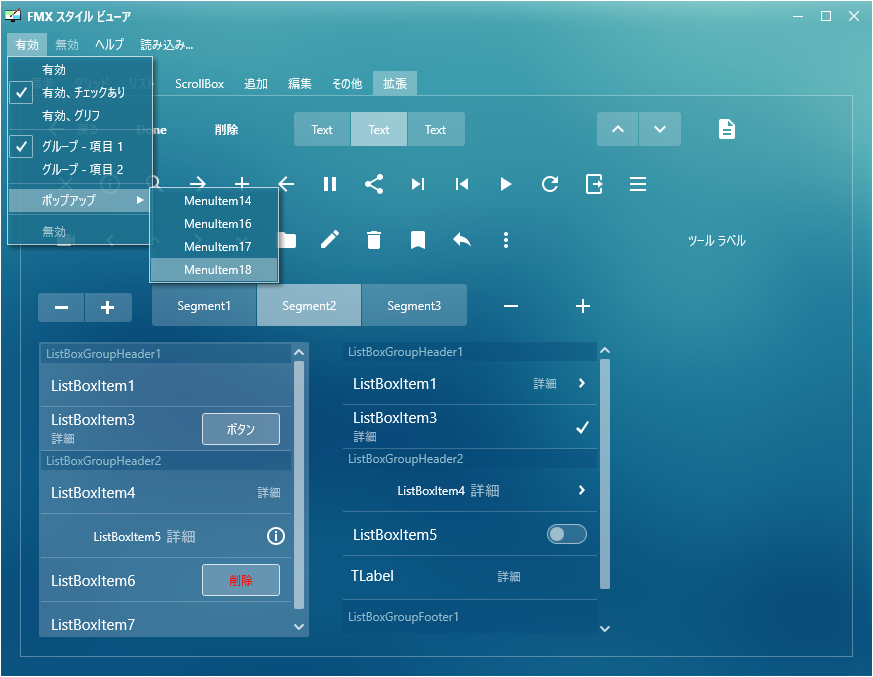Expand ListBoxItem1 via its chevron

[583, 383]
